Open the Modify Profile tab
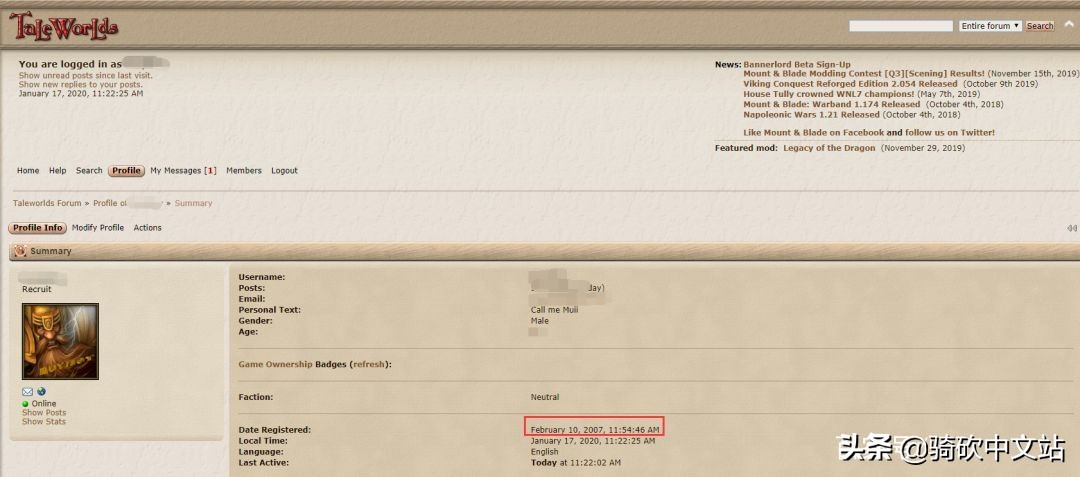 (98, 228)
